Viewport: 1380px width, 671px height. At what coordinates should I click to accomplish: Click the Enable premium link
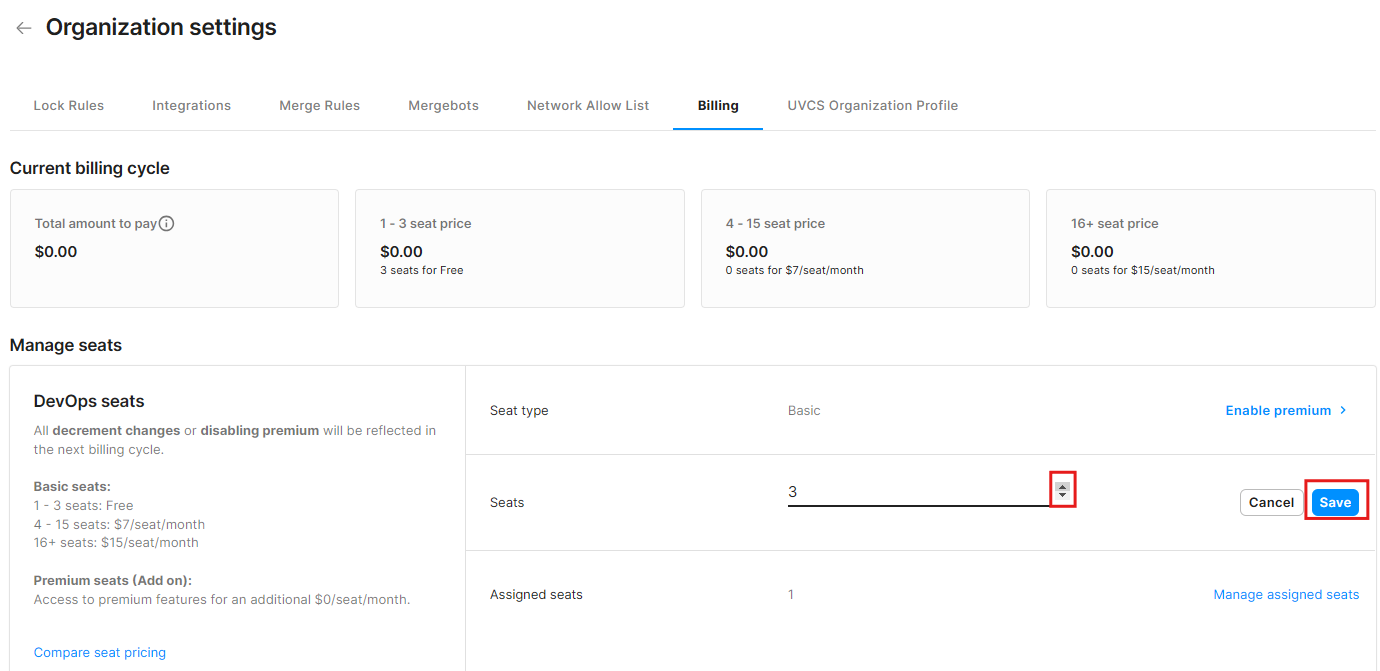point(1277,411)
